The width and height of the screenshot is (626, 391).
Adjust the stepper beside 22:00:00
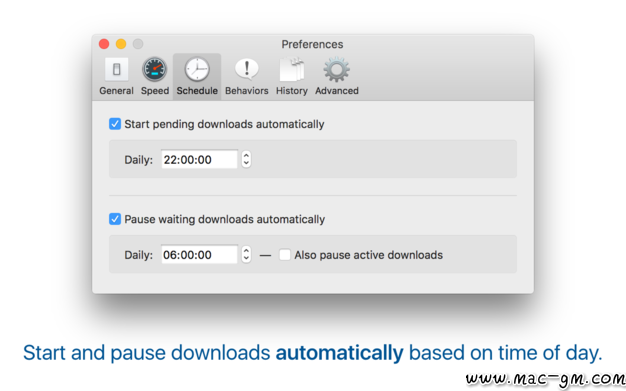pos(246,159)
